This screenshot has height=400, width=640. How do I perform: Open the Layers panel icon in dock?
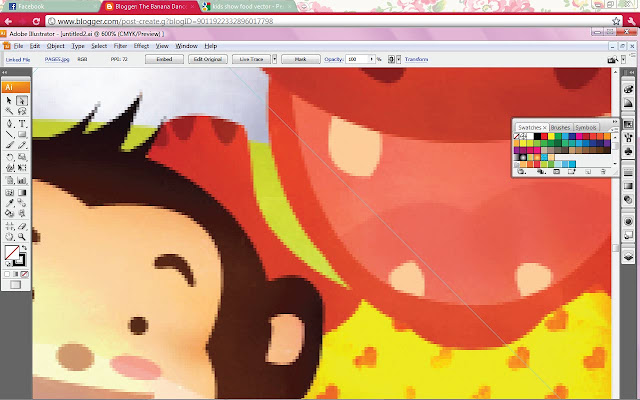click(x=628, y=256)
